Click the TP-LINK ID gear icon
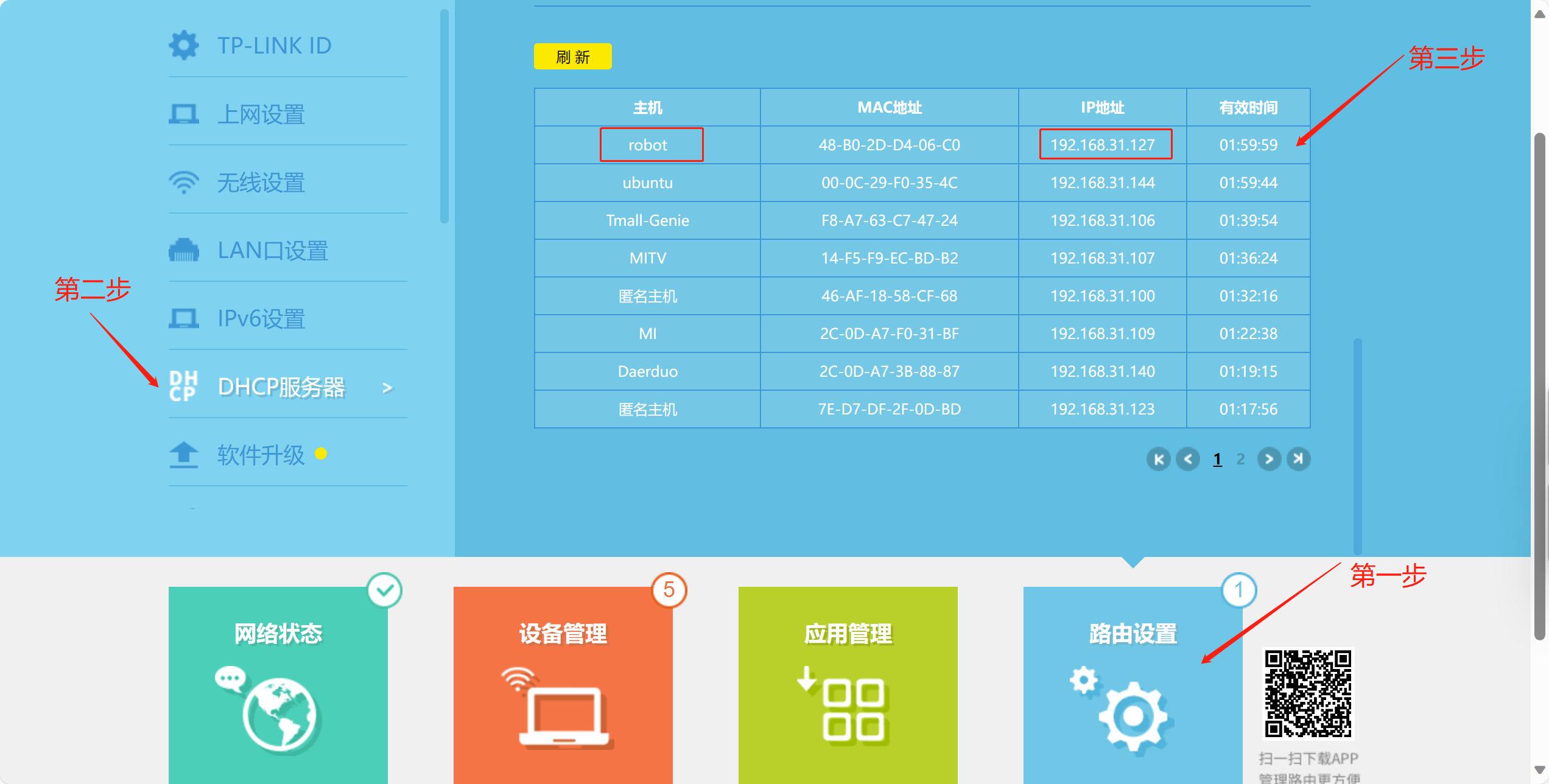This screenshot has width=1549, height=784. click(x=183, y=46)
